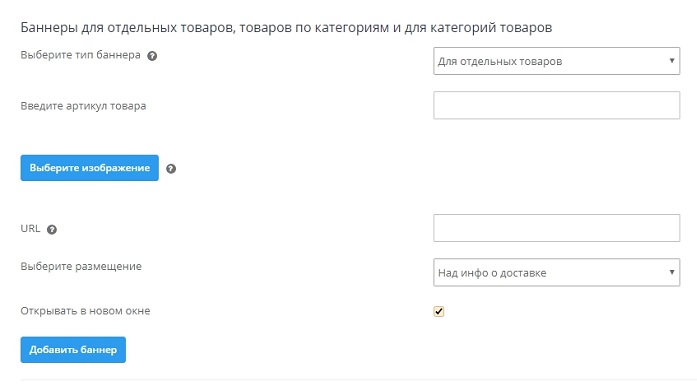Image resolution: width=697 pixels, height=386 pixels.
Task: Click the 'Введите артикул товара' label
Action: click(x=83, y=106)
